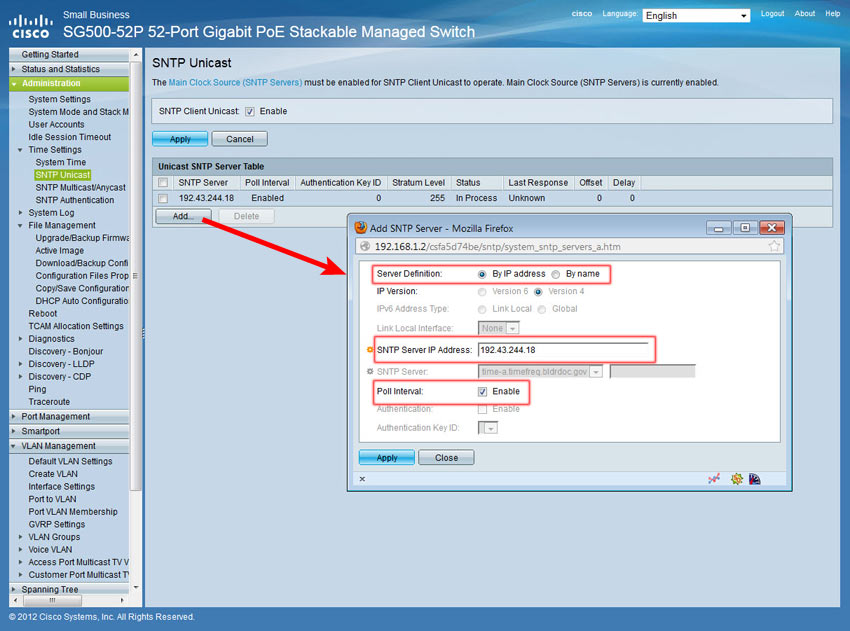Click Close in the Add SNTP Server dialog

click(x=446, y=458)
